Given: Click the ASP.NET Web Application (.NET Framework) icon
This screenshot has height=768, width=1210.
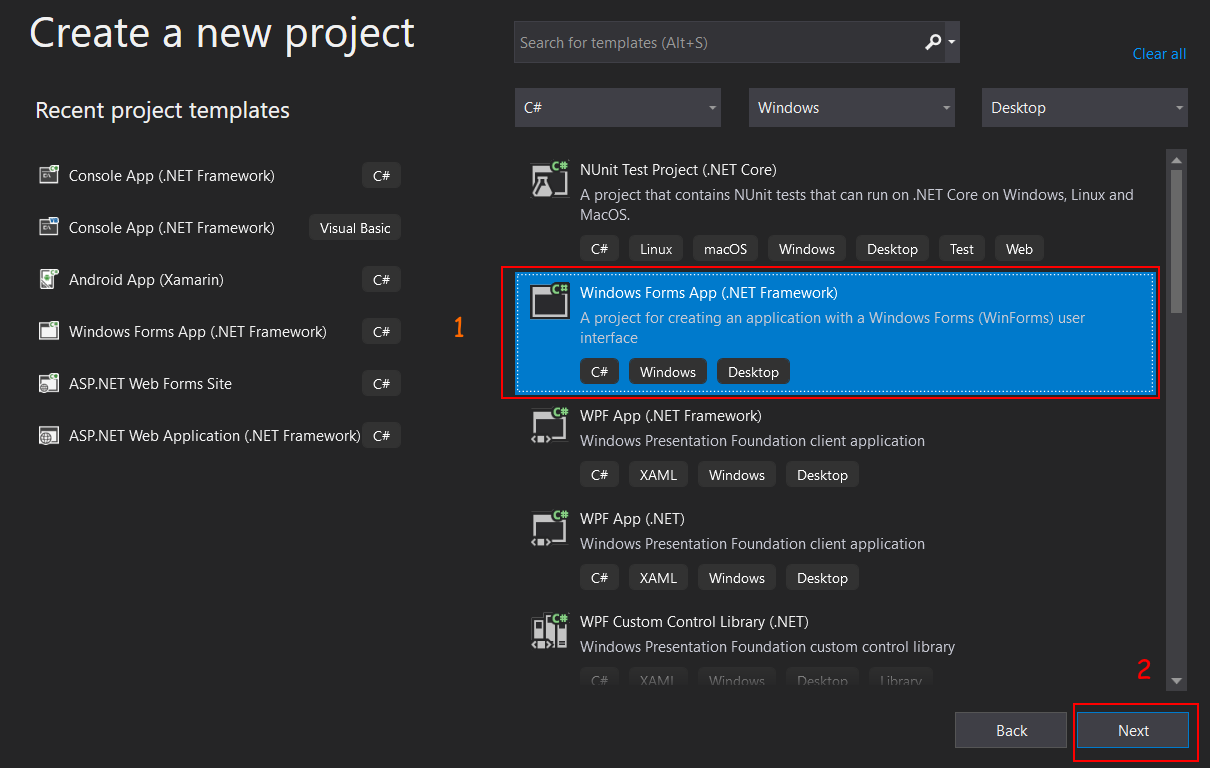Looking at the screenshot, I should coord(49,435).
